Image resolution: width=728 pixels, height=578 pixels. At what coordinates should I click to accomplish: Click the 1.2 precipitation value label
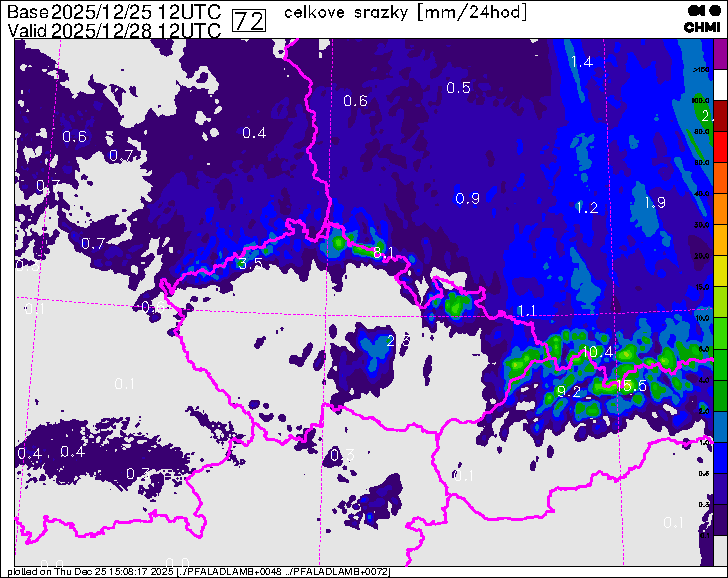point(587,207)
